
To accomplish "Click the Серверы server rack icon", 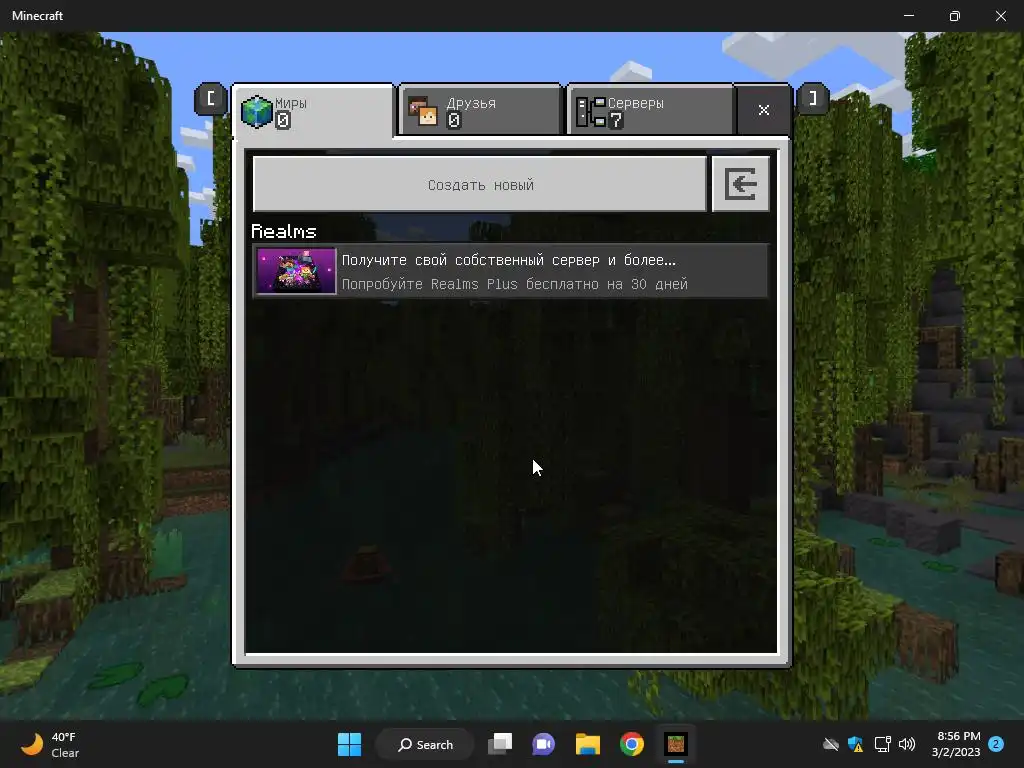I will coord(590,112).
